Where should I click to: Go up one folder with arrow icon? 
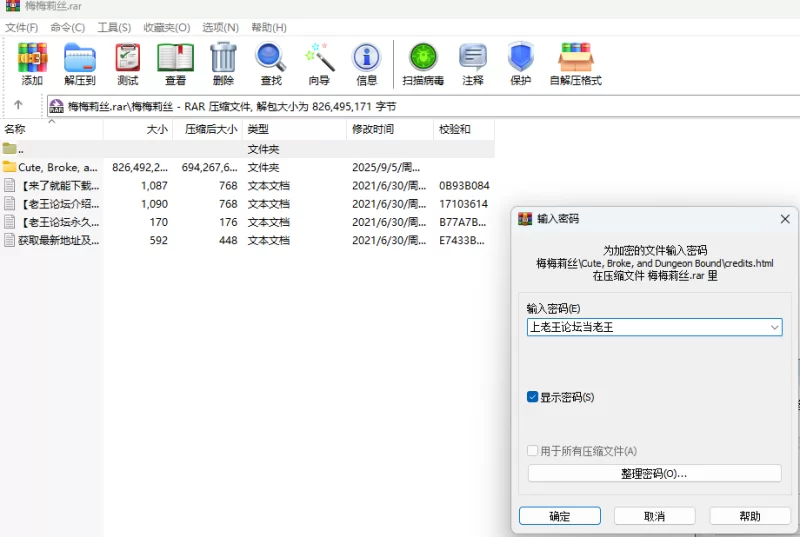click(18, 105)
